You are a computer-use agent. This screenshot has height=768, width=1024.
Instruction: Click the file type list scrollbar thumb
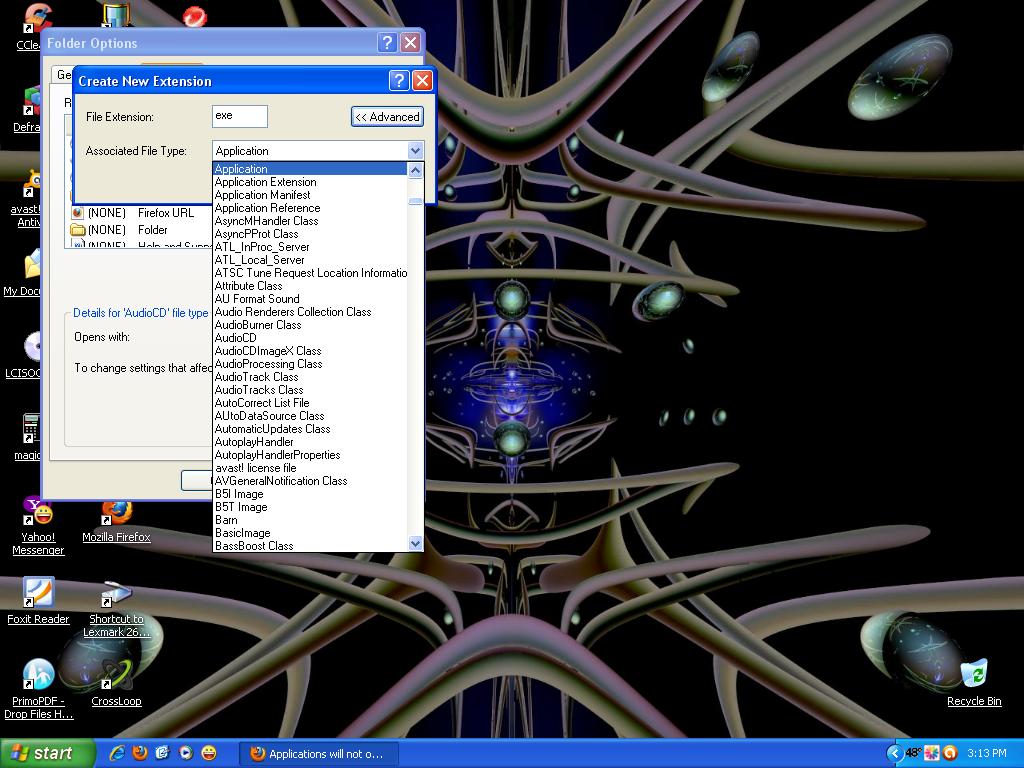[x=415, y=202]
